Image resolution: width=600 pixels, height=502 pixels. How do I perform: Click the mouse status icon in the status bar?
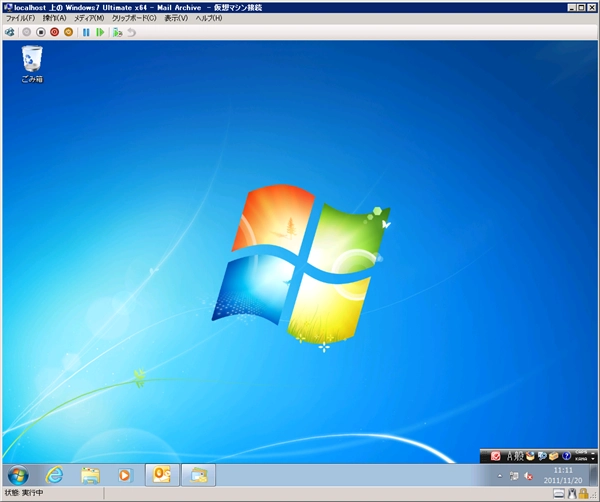coord(572,494)
